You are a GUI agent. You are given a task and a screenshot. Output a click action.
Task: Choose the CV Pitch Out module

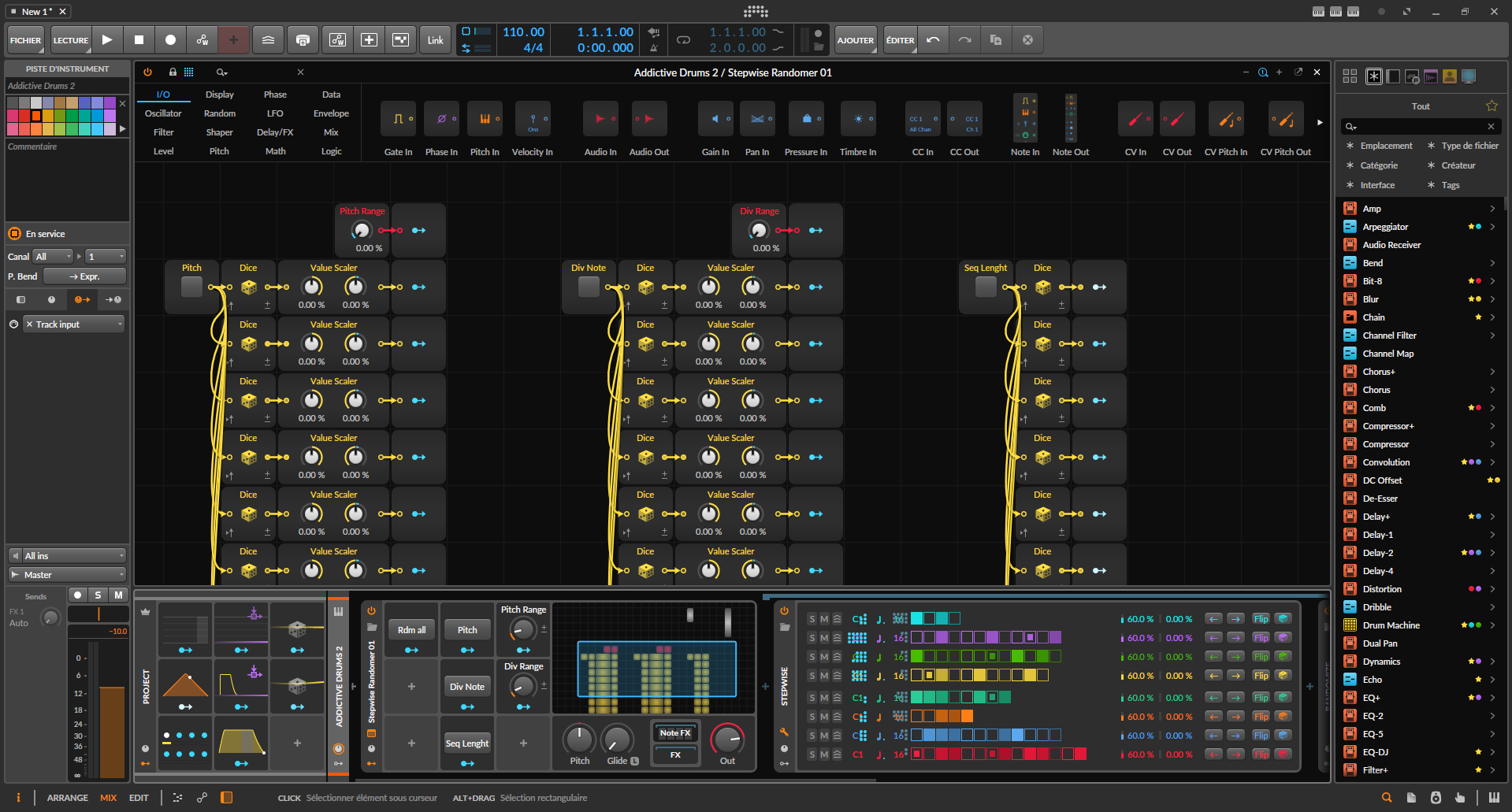tap(1285, 119)
